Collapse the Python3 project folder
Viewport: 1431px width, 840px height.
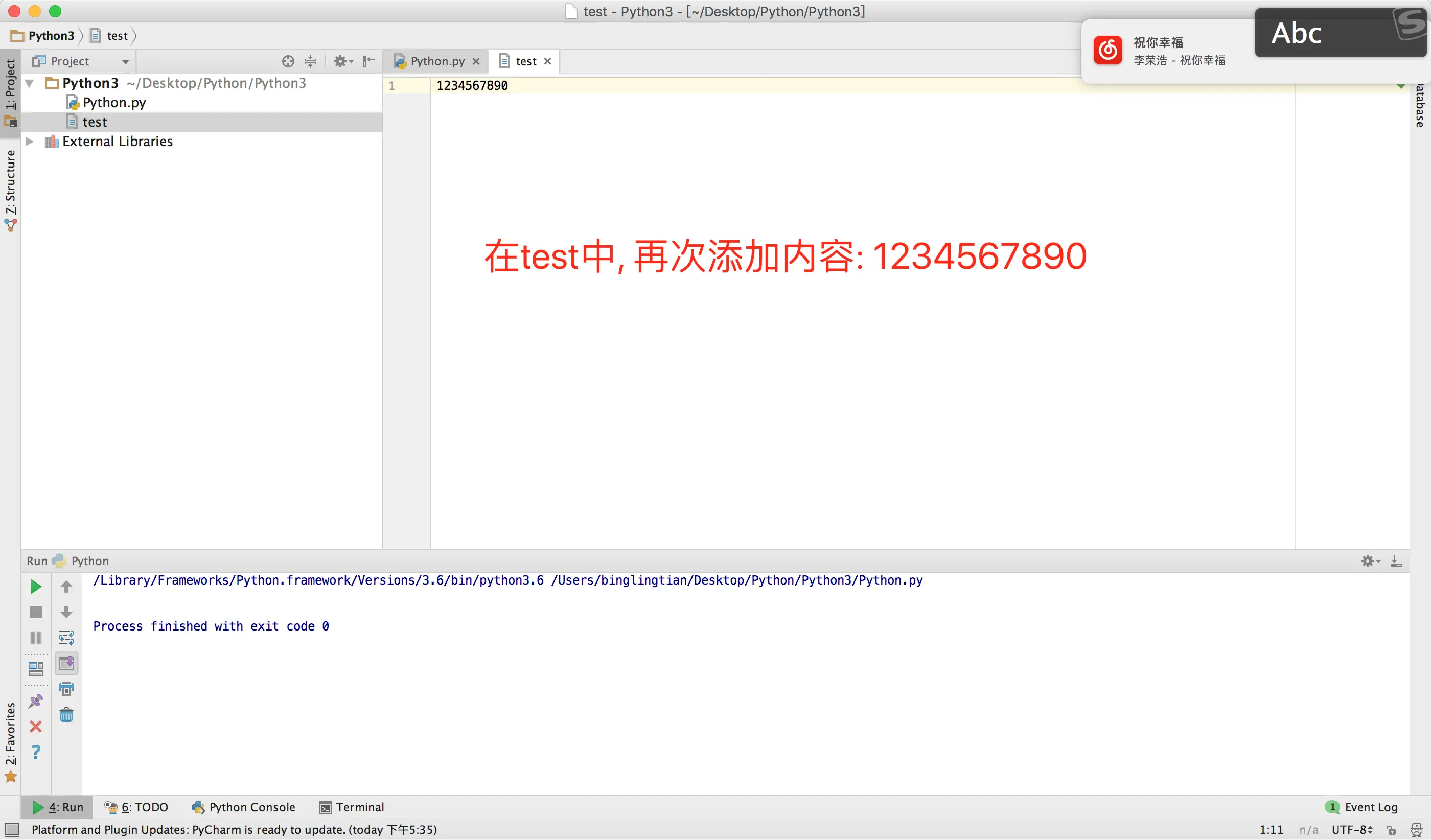(30, 83)
